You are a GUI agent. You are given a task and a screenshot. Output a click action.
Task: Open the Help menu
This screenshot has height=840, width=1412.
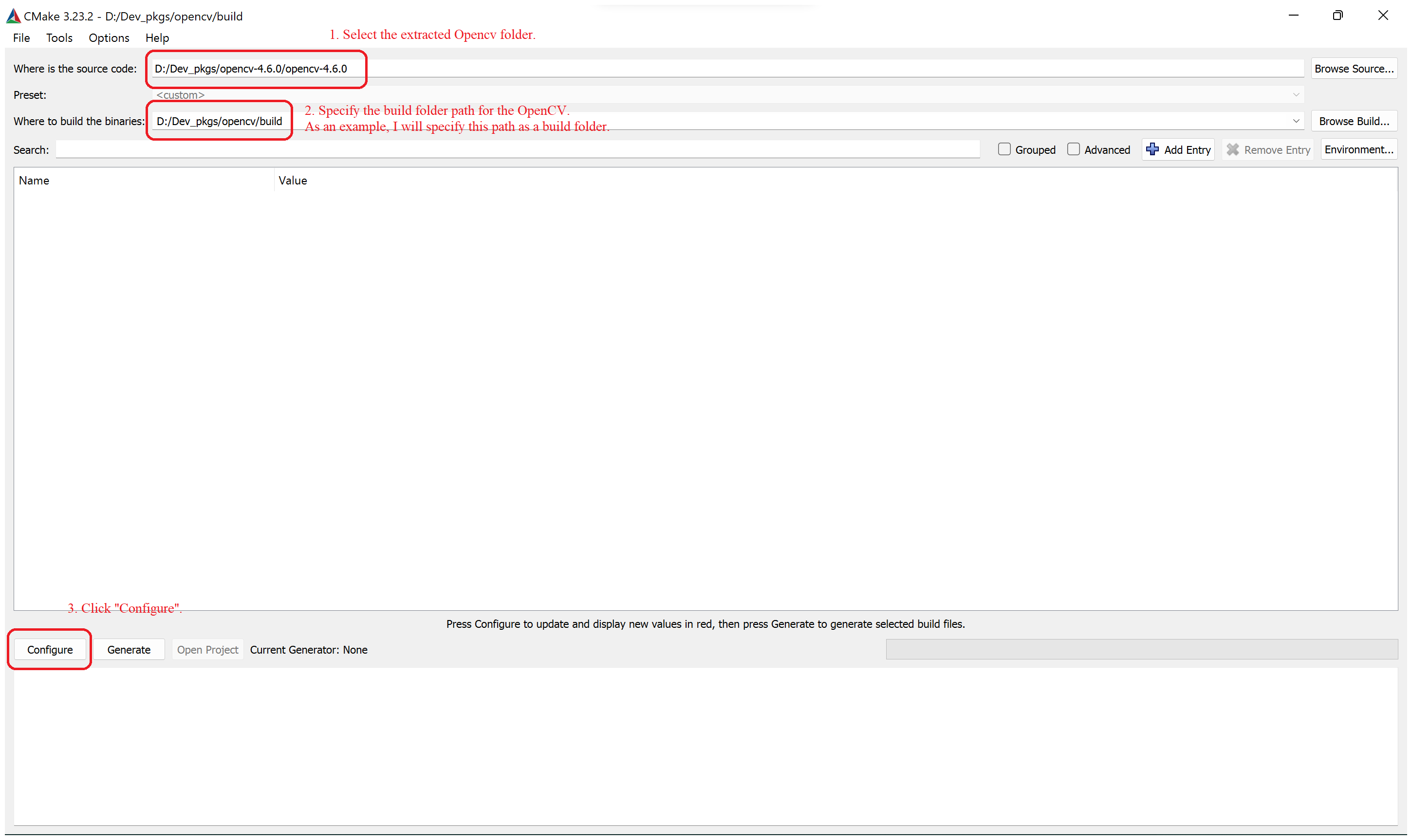157,38
